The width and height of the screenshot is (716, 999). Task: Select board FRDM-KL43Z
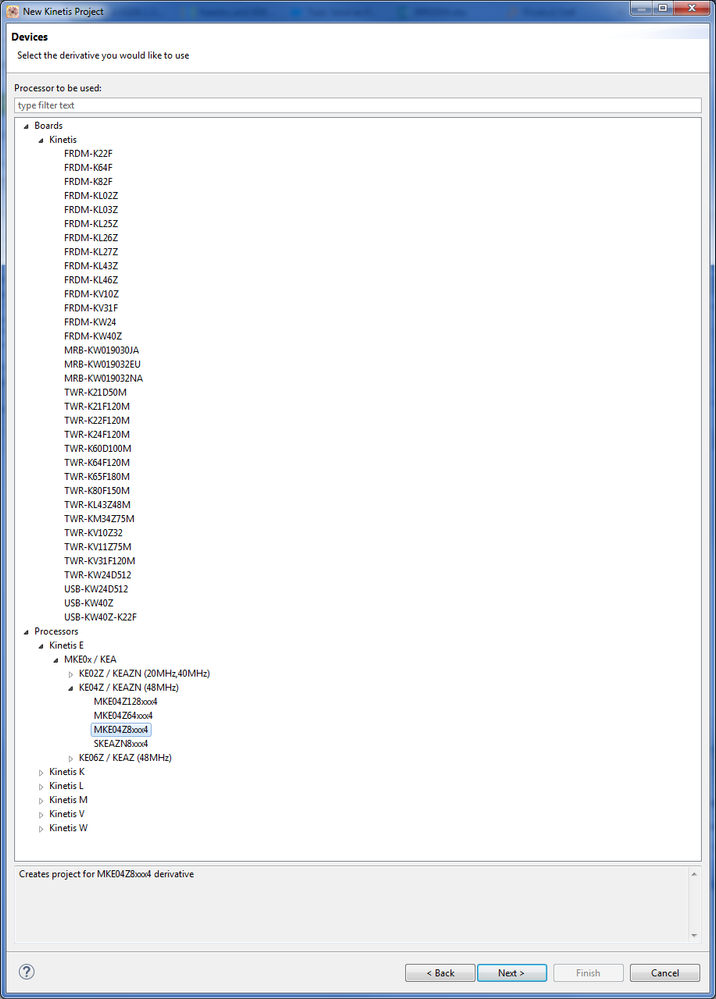click(x=91, y=266)
